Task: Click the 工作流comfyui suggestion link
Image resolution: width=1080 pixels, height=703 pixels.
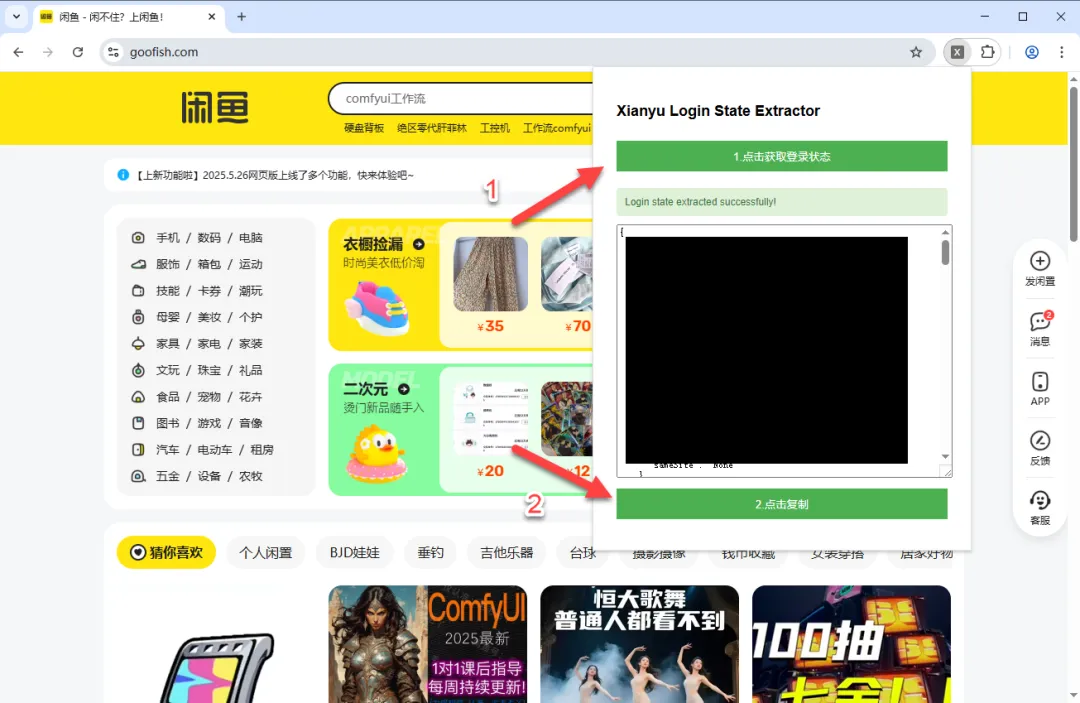Action: coord(557,129)
